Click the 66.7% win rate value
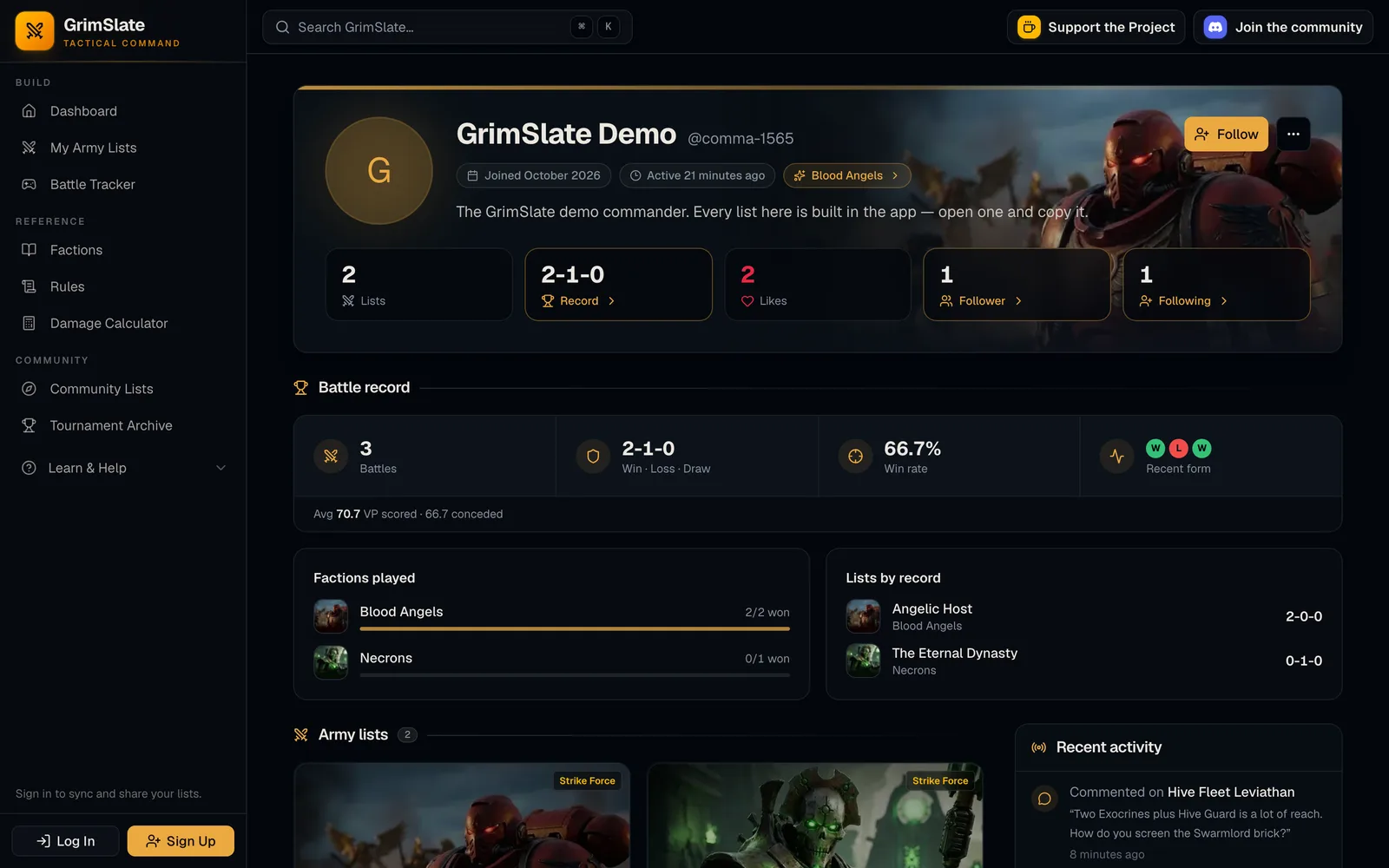This screenshot has width=1389, height=868. pos(912,449)
